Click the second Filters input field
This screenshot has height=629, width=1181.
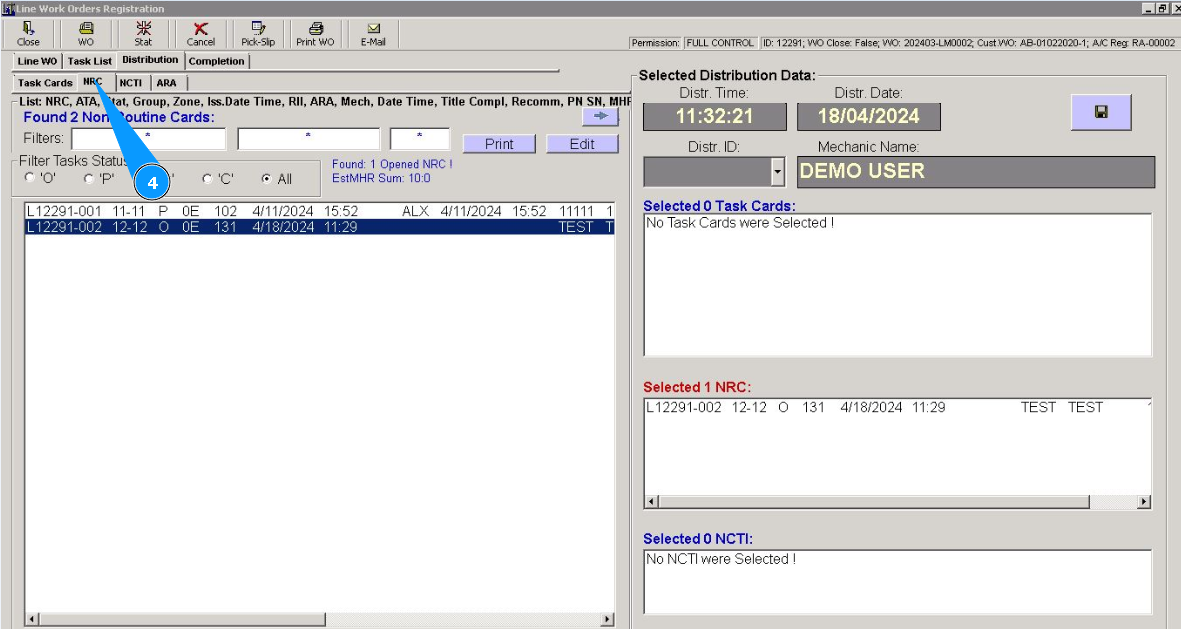(x=309, y=139)
